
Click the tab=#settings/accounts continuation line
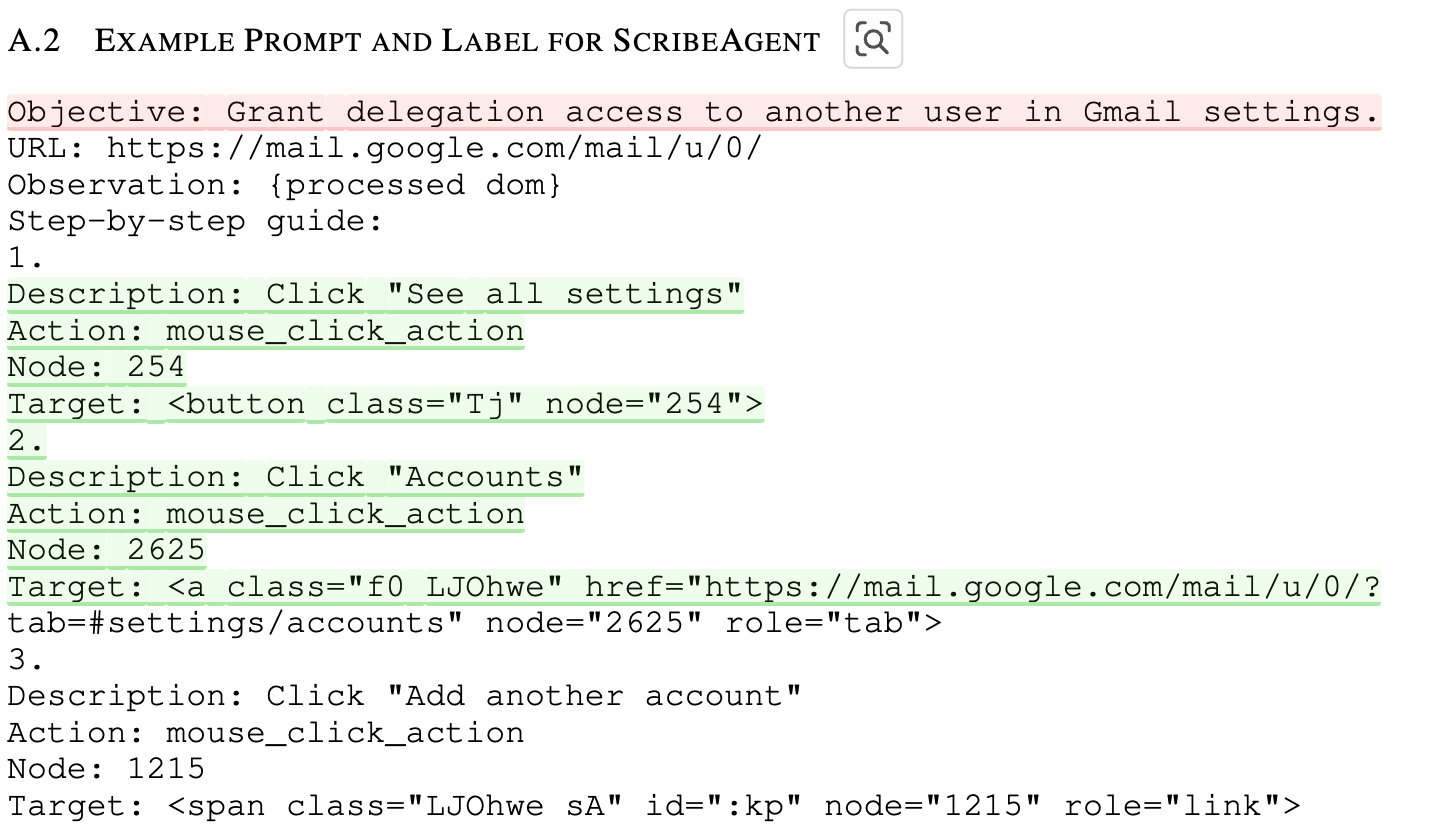[475, 623]
